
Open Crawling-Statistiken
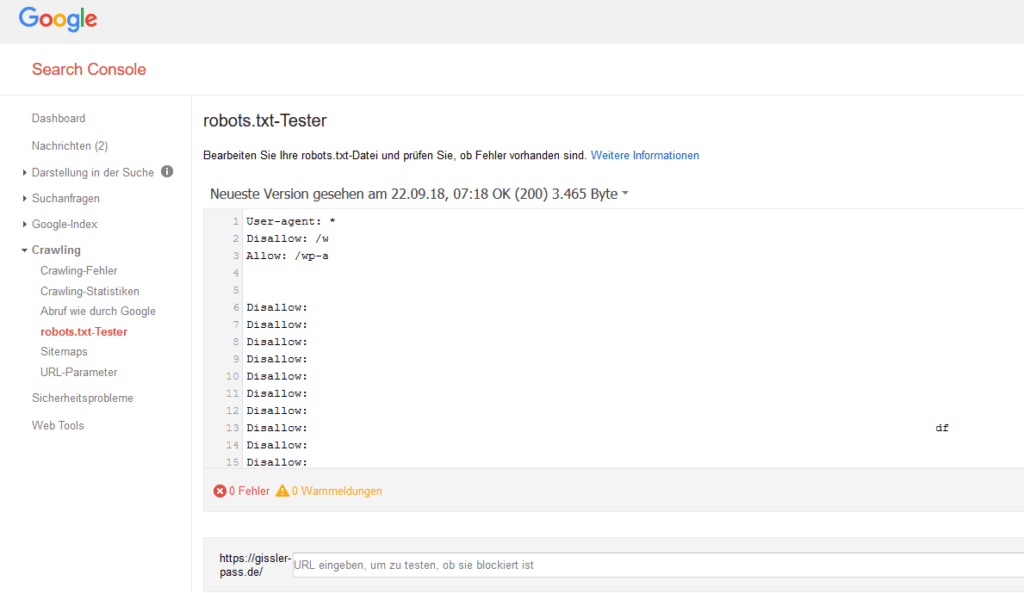(89, 291)
